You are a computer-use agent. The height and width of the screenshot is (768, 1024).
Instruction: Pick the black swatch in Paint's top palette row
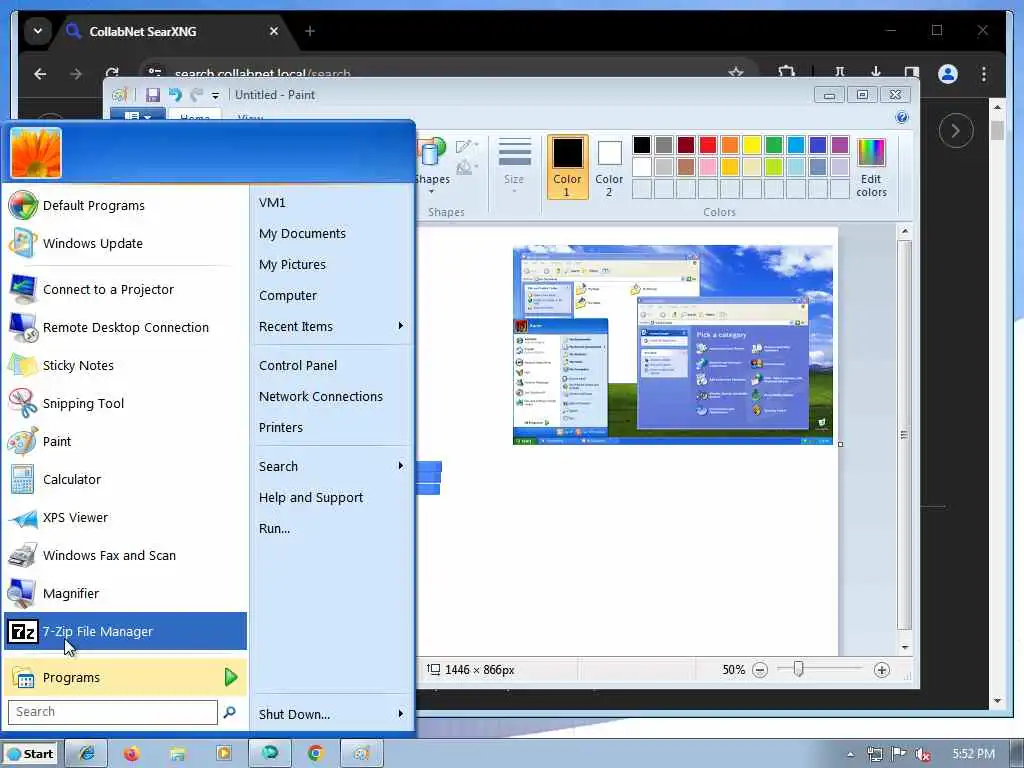(x=642, y=144)
